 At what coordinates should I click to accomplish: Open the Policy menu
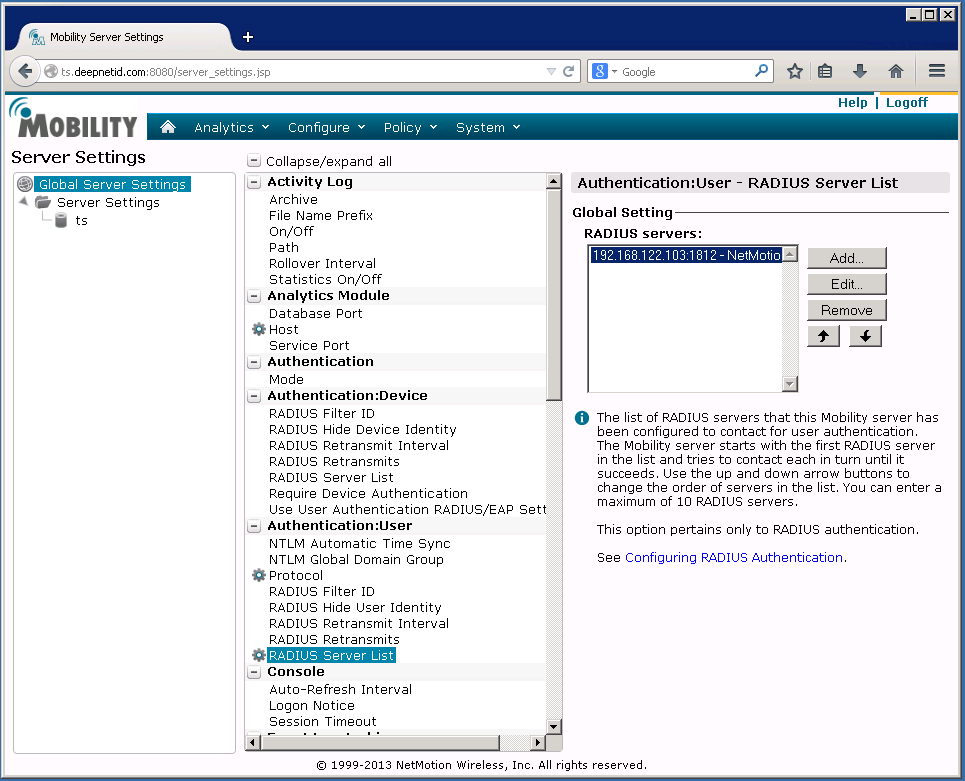(x=410, y=127)
